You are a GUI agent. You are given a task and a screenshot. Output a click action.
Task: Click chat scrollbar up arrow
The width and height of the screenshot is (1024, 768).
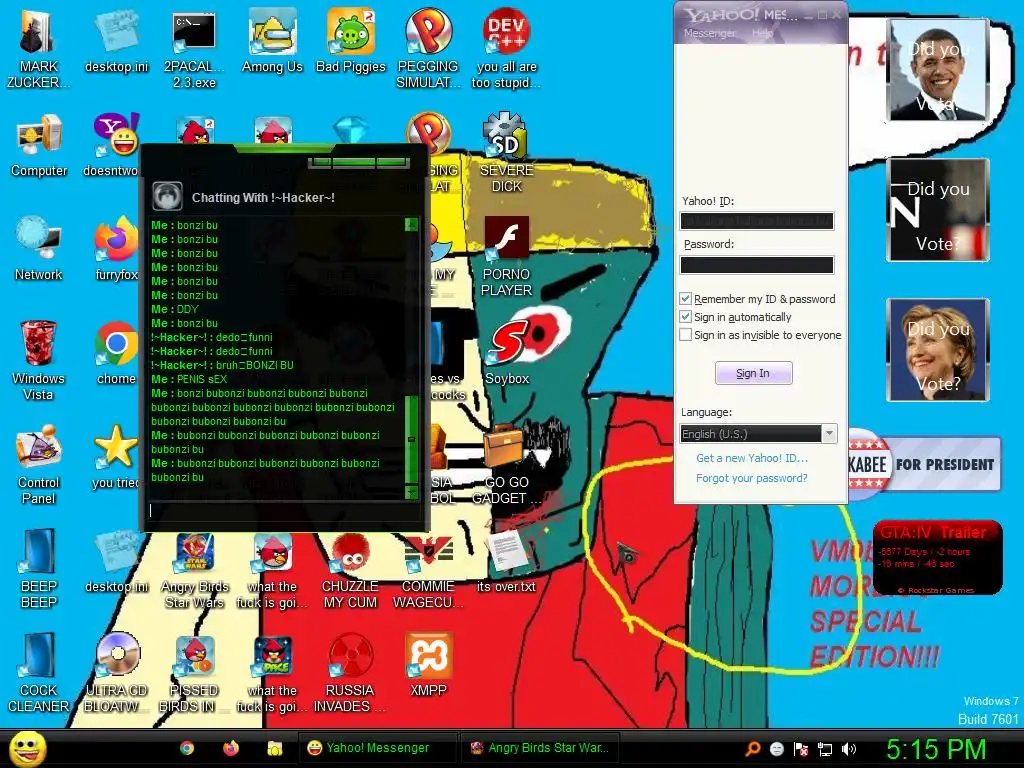pos(411,225)
